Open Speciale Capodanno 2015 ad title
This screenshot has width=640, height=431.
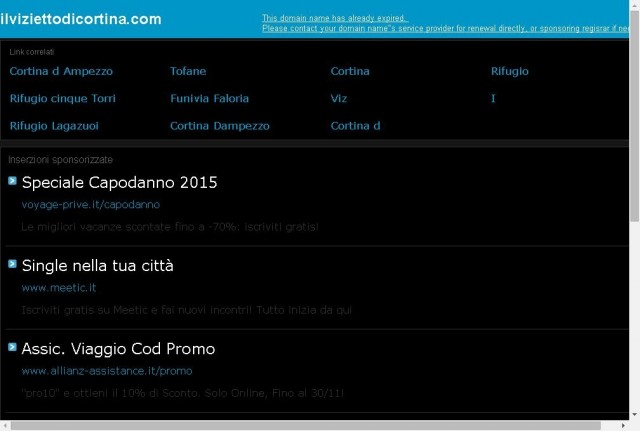120,182
